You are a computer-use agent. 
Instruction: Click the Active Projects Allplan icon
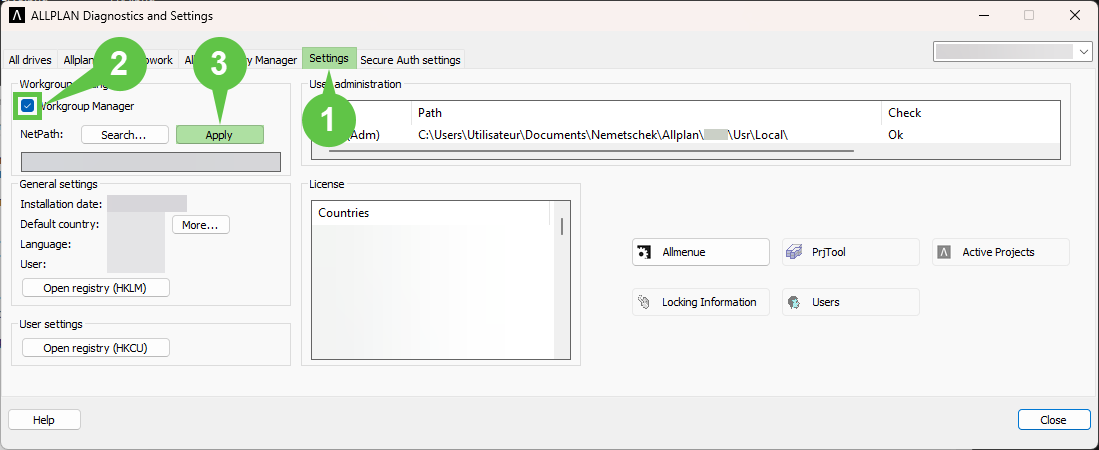tap(944, 252)
